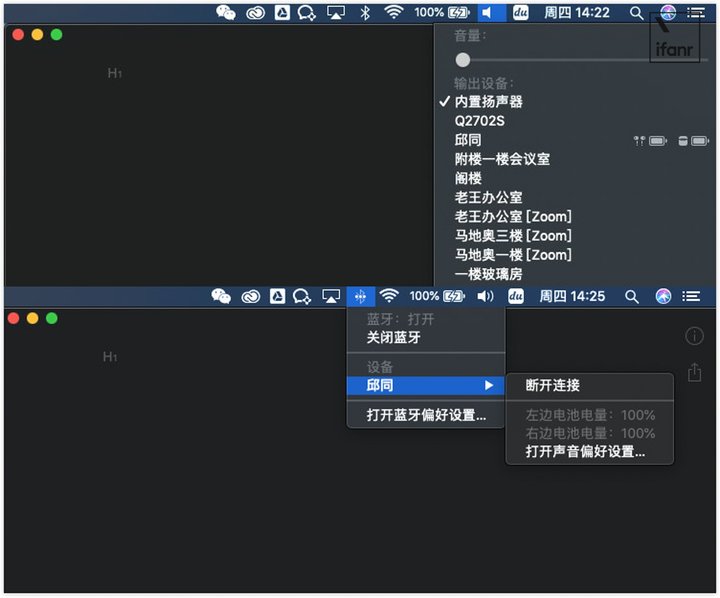Open Spotlight search in lower menu bar
This screenshot has height=598, width=720.
point(632,297)
